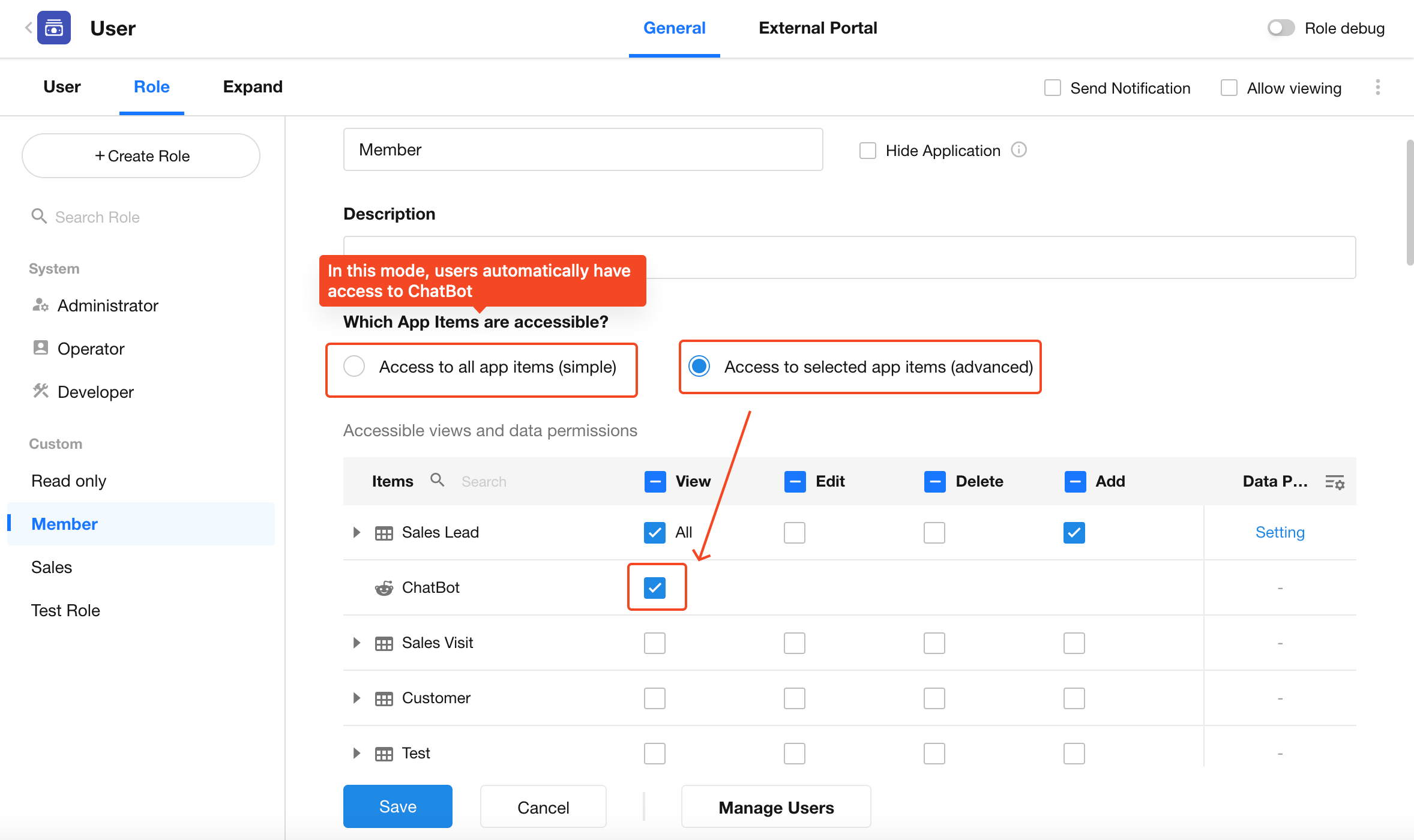Click the ChatBot robot icon
The width and height of the screenshot is (1414, 840).
coord(384,588)
